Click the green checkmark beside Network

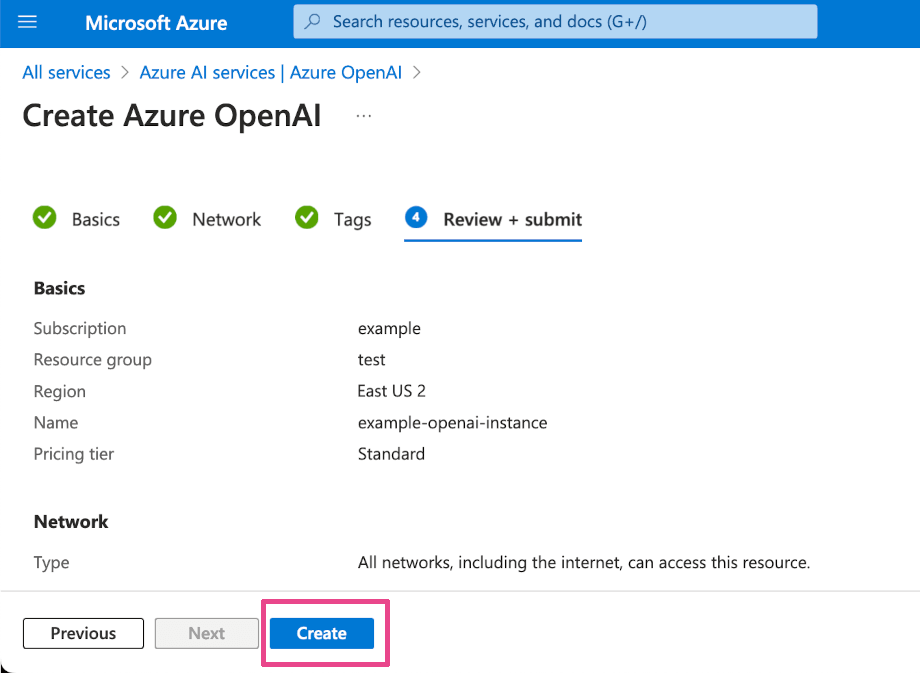[165, 218]
